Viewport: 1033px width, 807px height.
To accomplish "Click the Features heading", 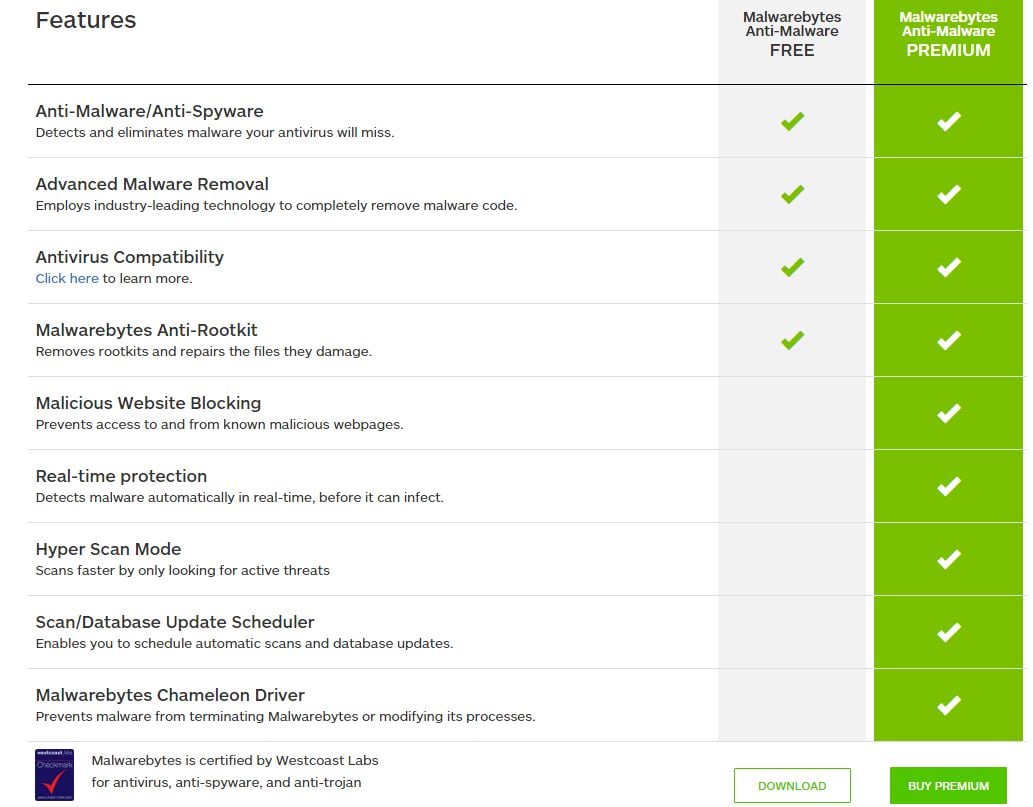I will click(86, 20).
